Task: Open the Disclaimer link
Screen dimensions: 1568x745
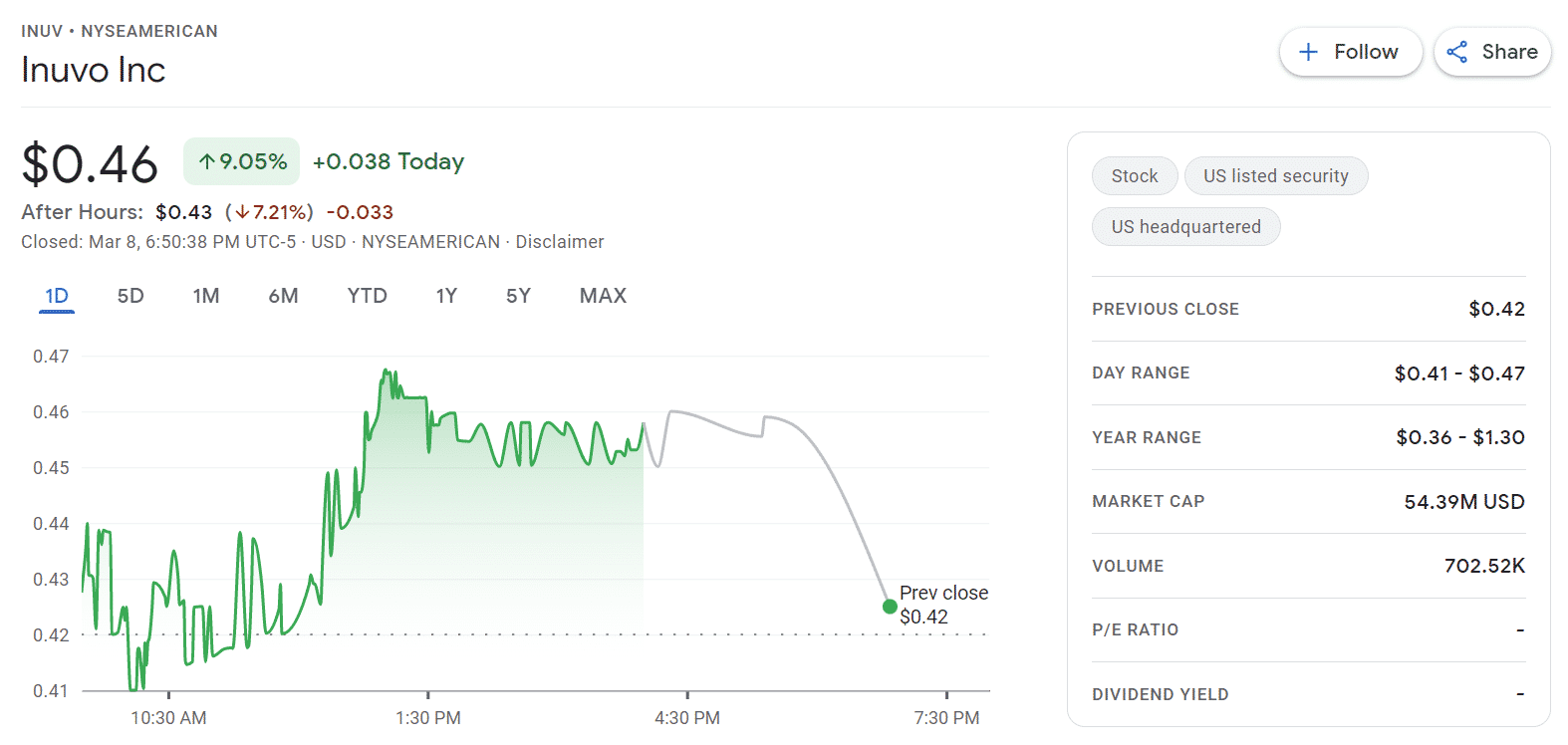Action: tap(560, 242)
